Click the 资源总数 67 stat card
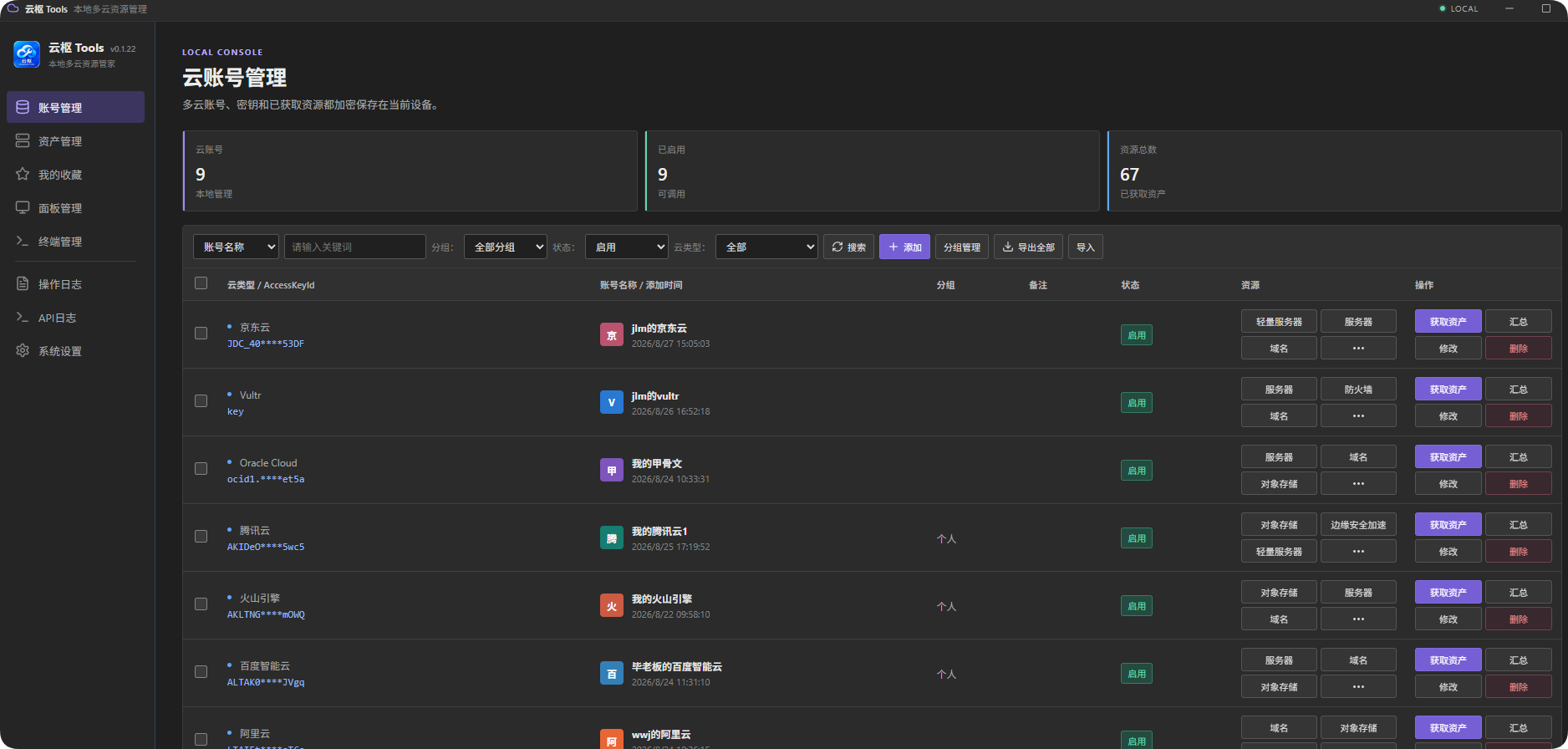1568x749 pixels. click(1334, 171)
